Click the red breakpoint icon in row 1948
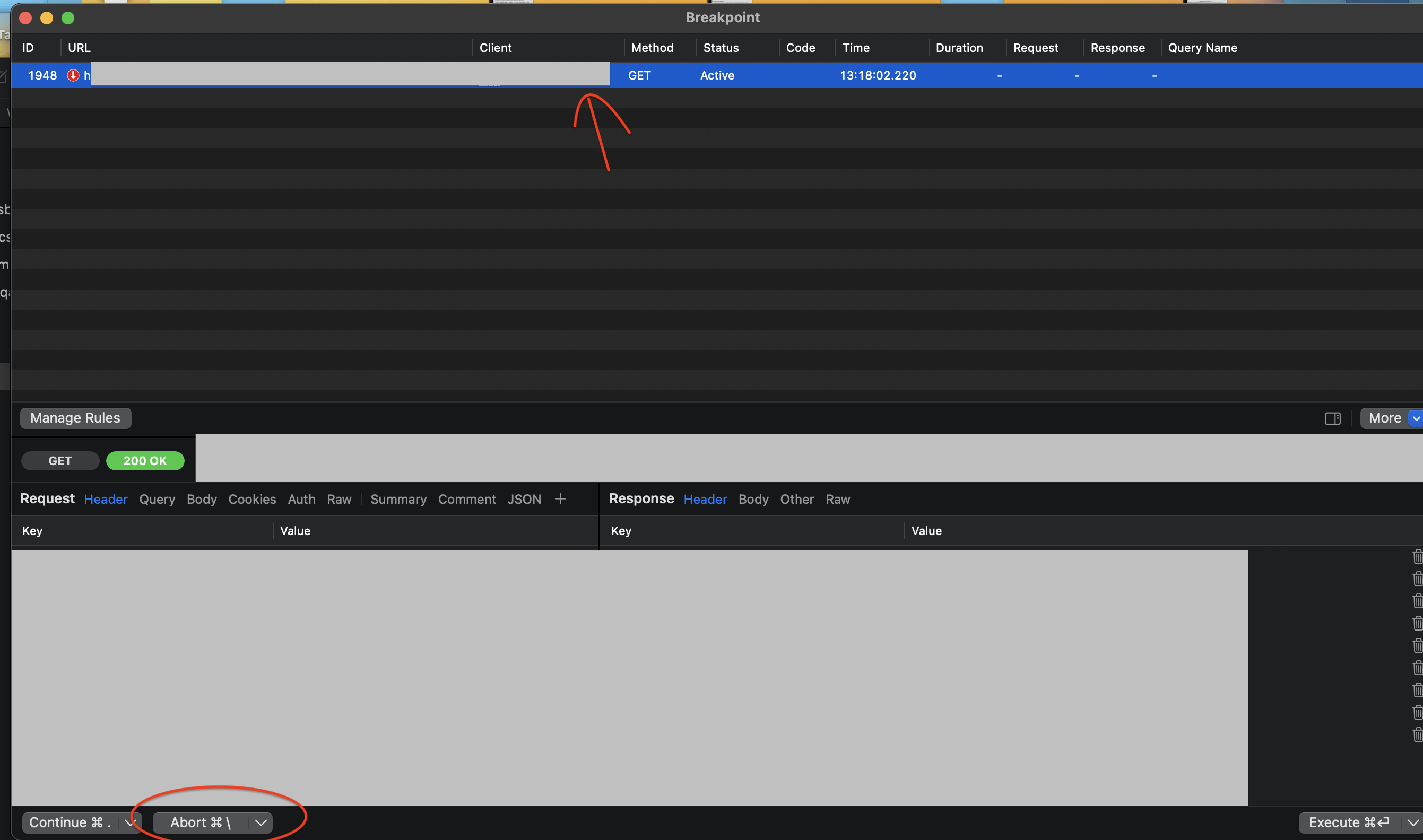The width and height of the screenshot is (1423, 840). pos(73,75)
